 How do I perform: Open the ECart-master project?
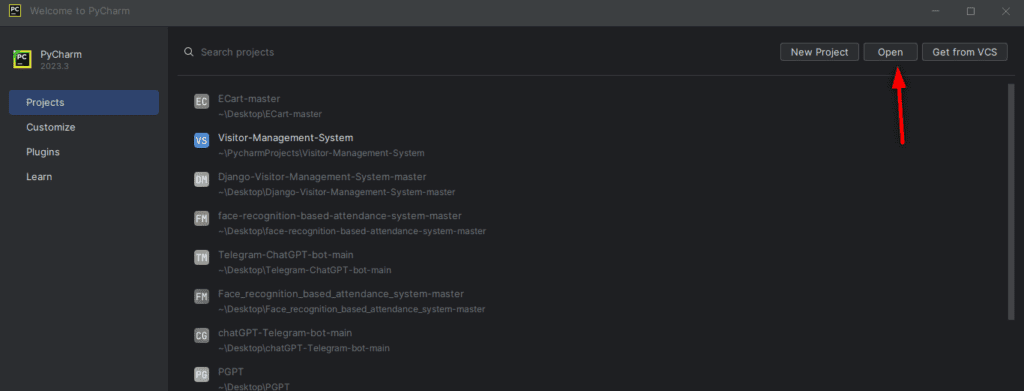point(249,99)
